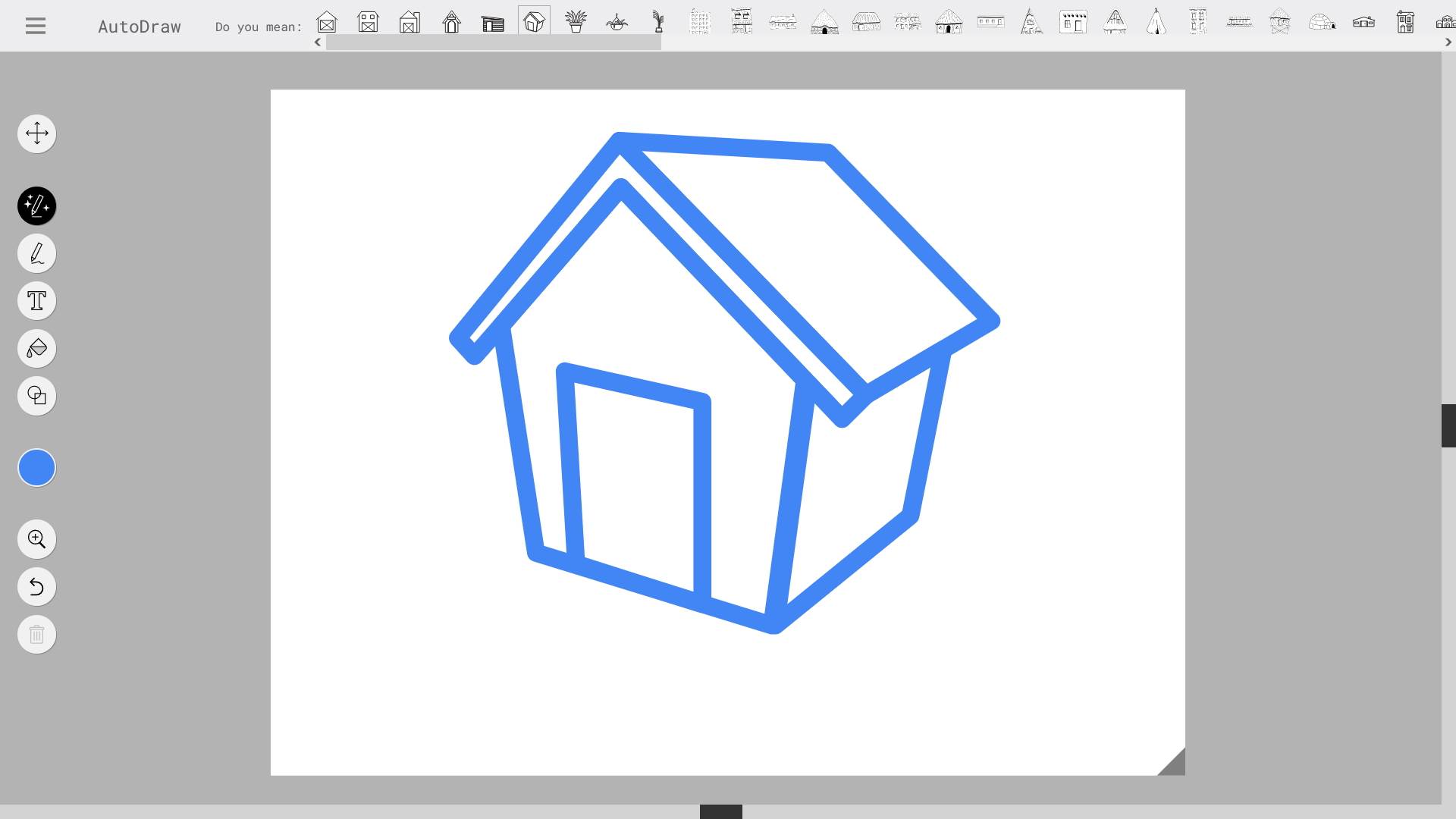The width and height of the screenshot is (1456, 819).
Task: Select the Type tool
Action: tap(36, 300)
